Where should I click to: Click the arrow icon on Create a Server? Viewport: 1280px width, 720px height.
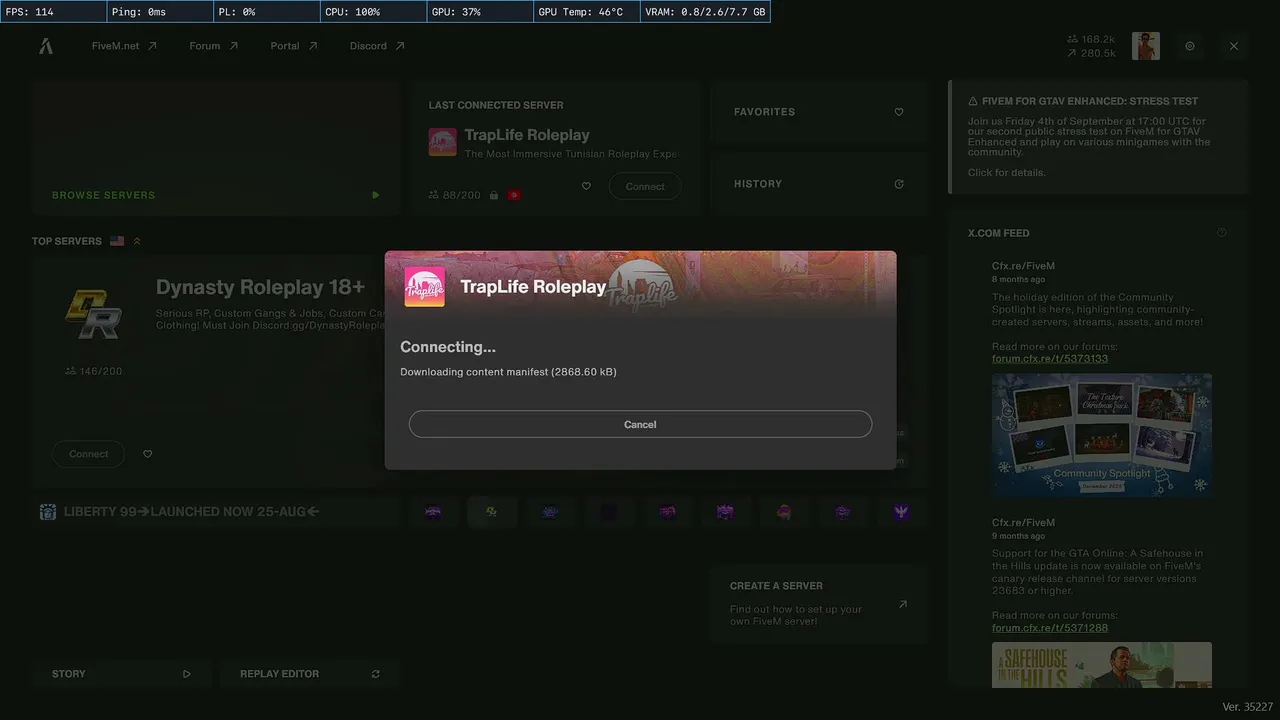coord(903,604)
